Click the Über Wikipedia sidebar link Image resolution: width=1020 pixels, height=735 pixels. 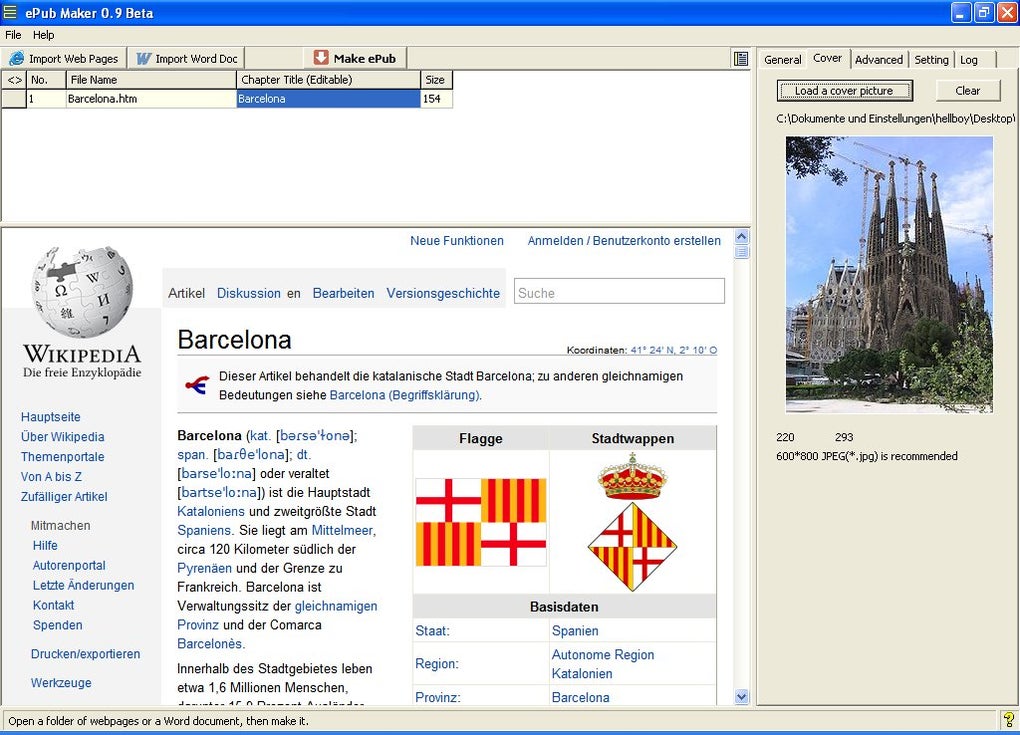62,436
